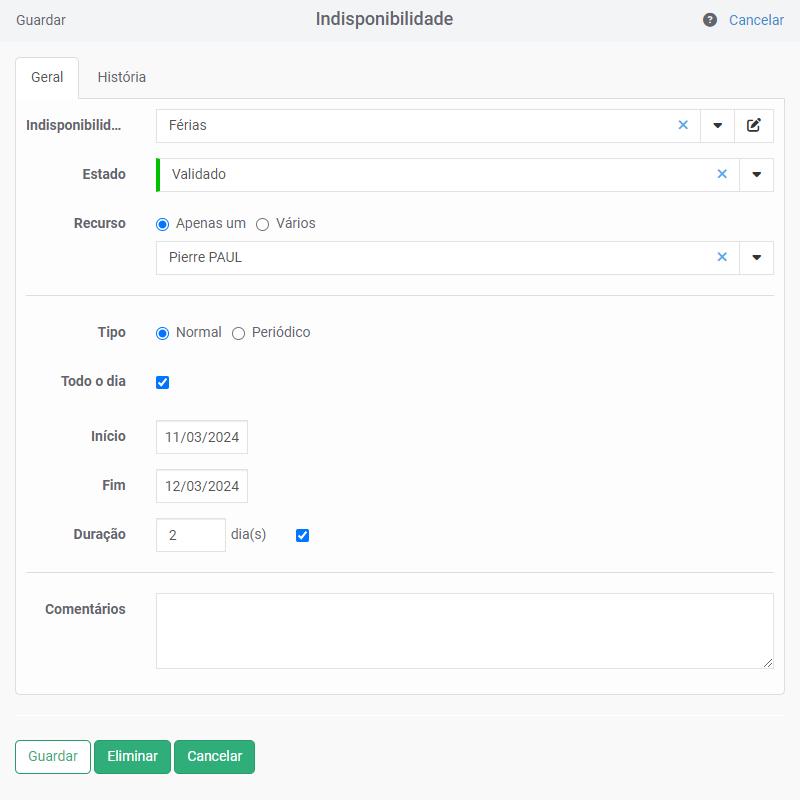Click the Comentários text area
Image resolution: width=800 pixels, height=800 pixels.
pyautogui.click(x=465, y=631)
